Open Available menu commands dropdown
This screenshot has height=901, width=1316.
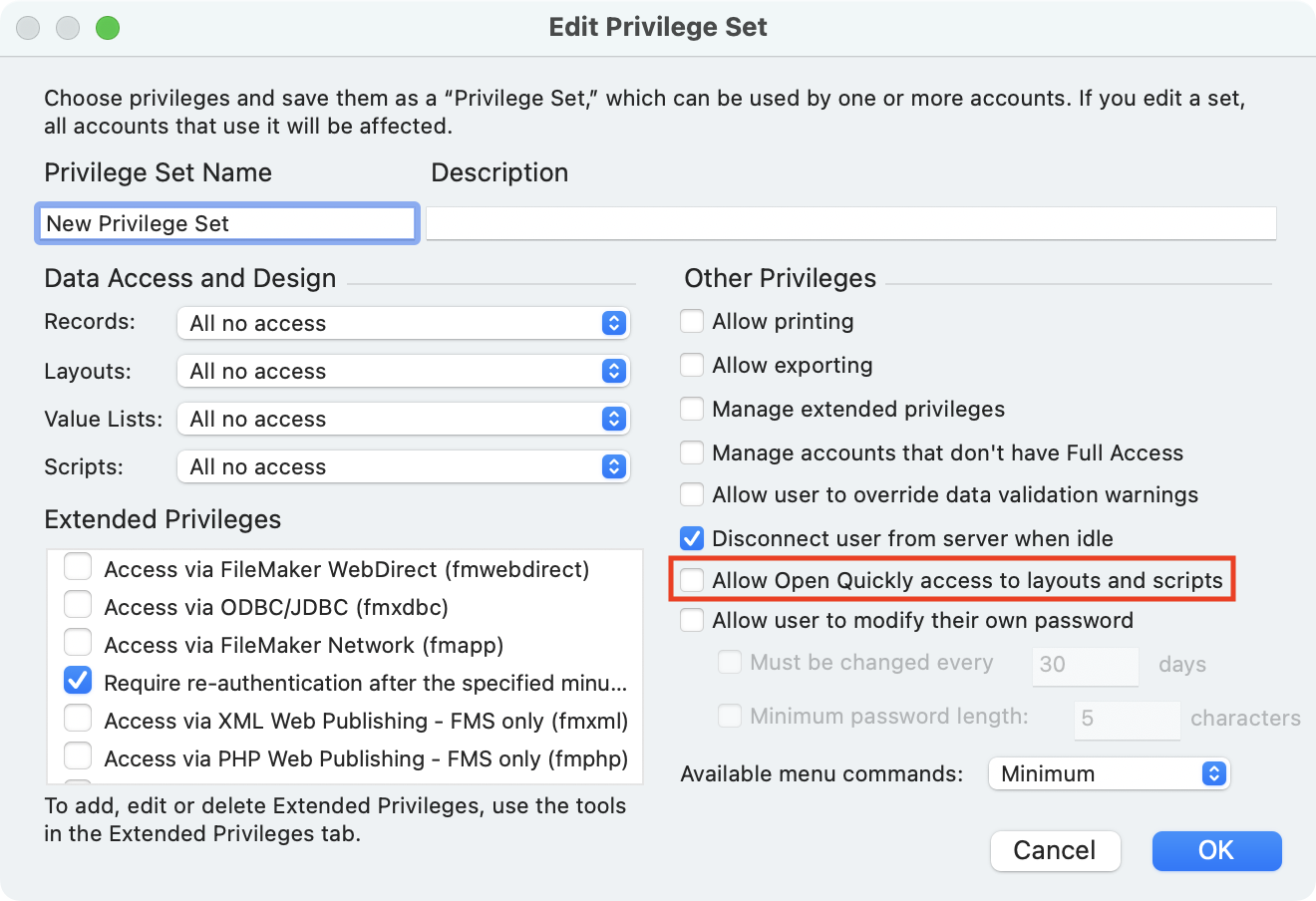1109,773
